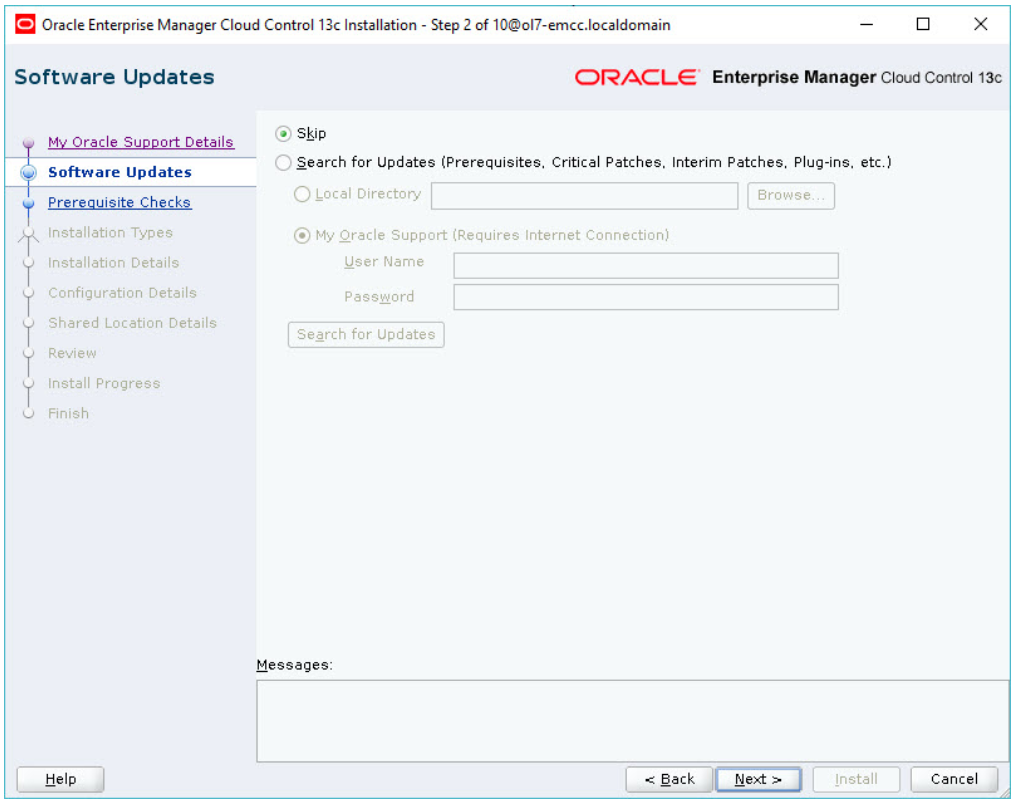Click the Installation Types step label
This screenshot has width=1017, height=806.
[110, 232]
